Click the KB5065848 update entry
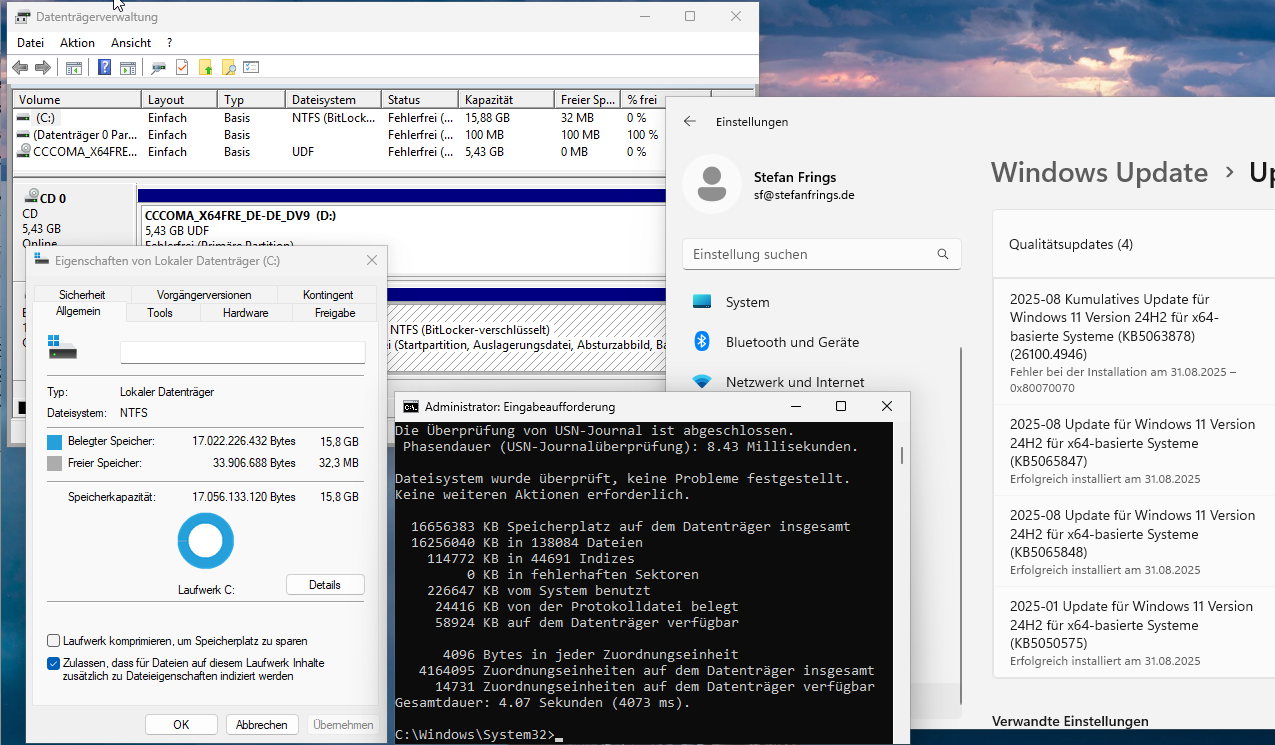The width and height of the screenshot is (1275, 745). coord(1134,542)
